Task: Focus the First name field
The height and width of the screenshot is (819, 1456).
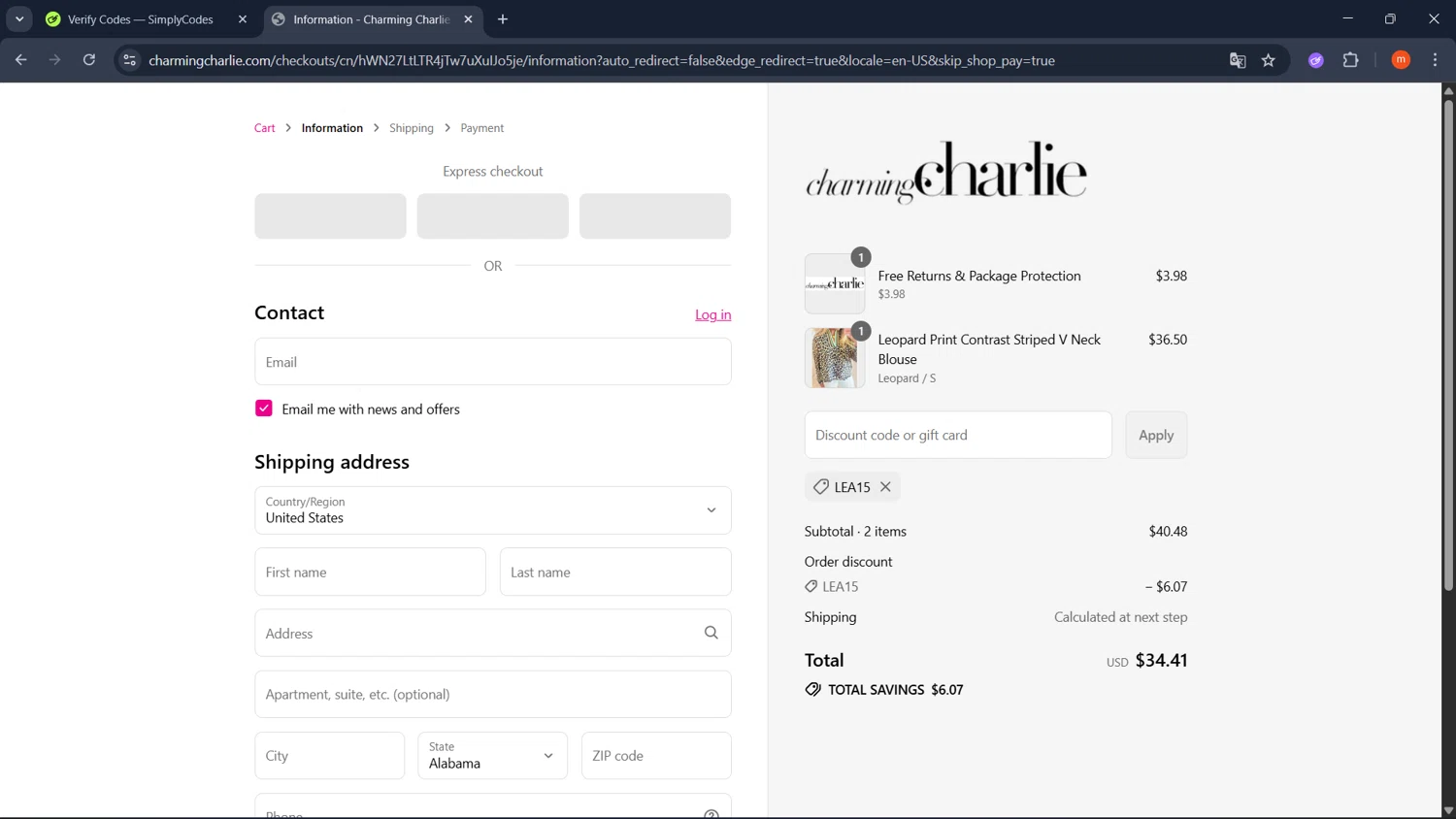Action: (x=370, y=572)
